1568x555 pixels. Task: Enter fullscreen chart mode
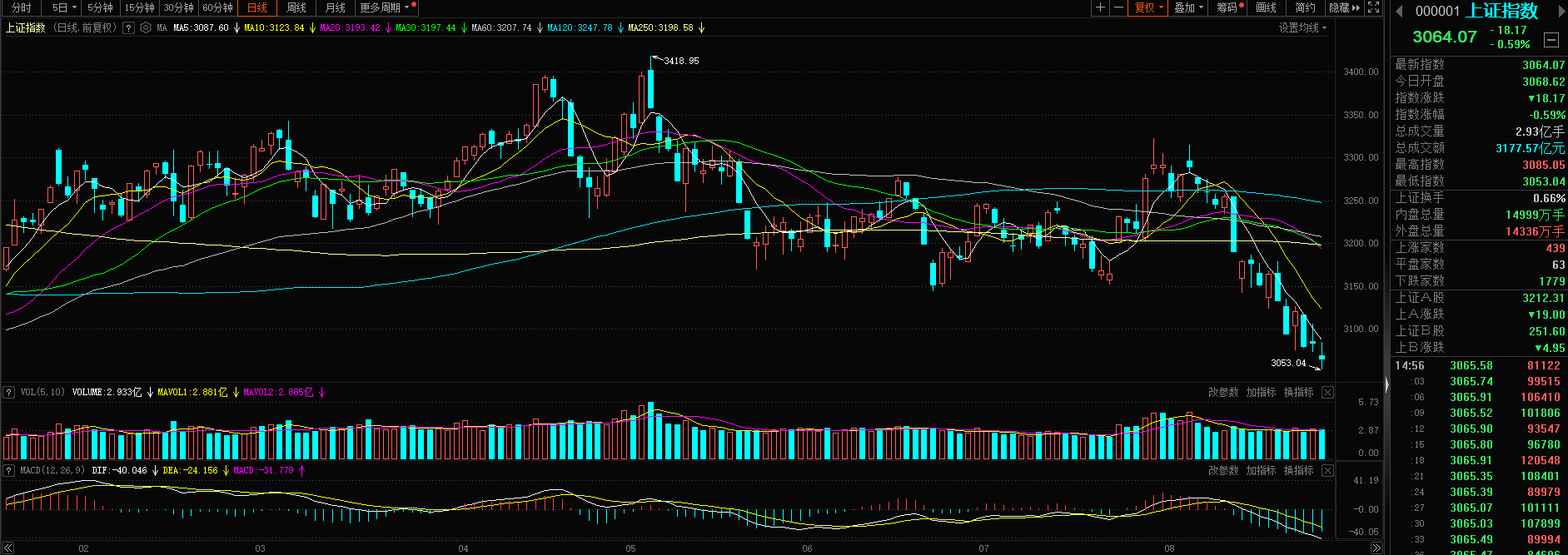point(1374,7)
